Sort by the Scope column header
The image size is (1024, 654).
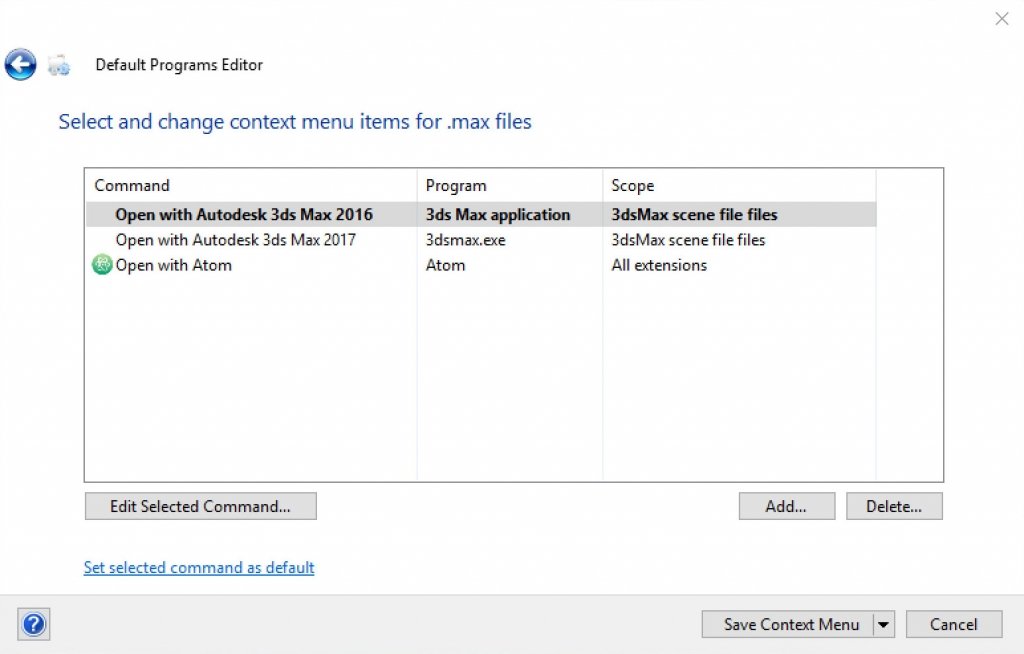tap(739, 186)
